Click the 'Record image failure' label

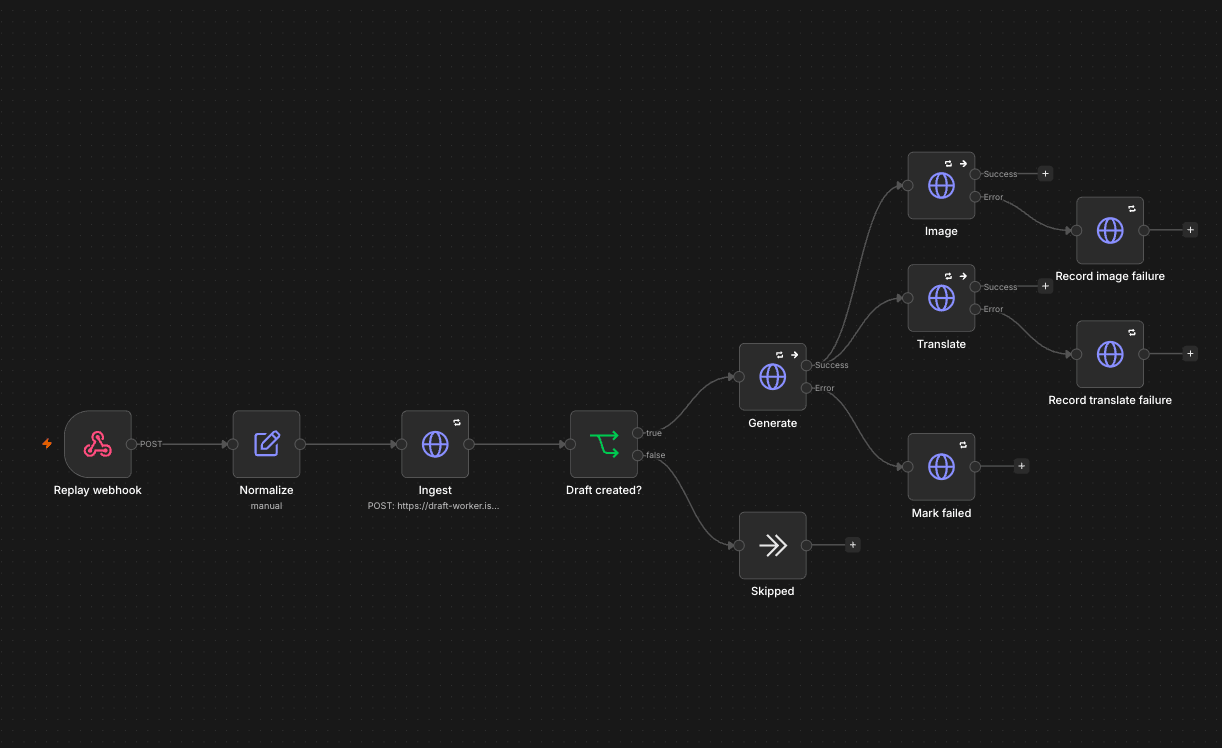(1110, 276)
